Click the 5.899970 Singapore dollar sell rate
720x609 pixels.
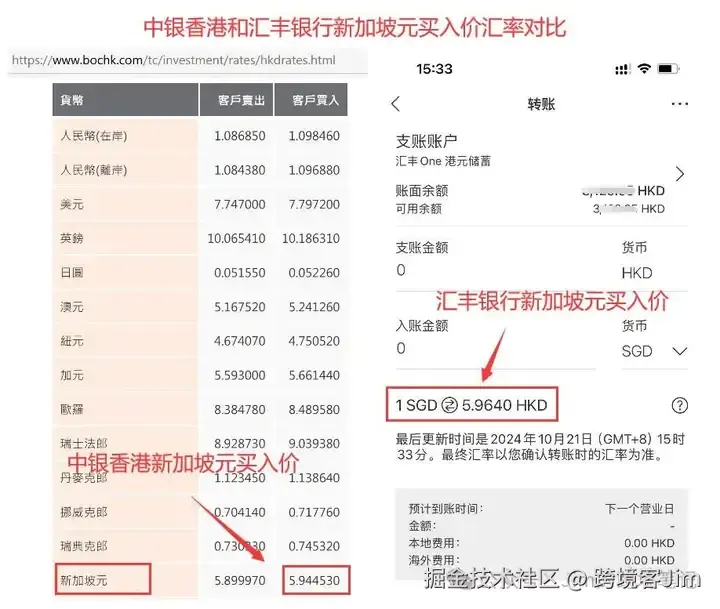[x=240, y=581]
